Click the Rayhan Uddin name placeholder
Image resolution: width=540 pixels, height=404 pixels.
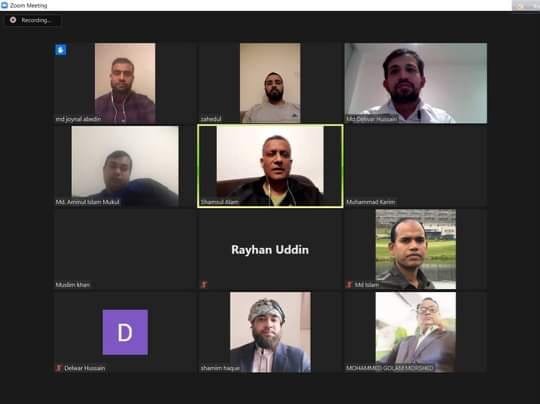point(270,250)
